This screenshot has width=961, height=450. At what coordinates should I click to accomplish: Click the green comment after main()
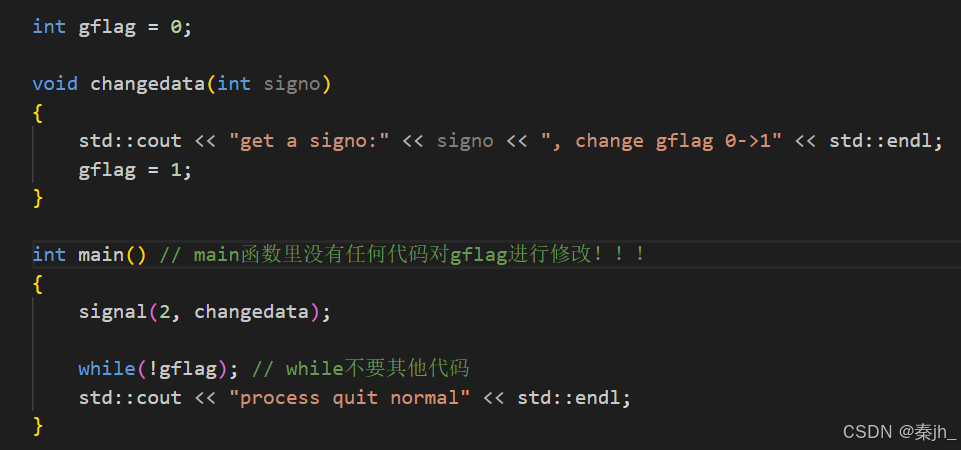coord(403,254)
